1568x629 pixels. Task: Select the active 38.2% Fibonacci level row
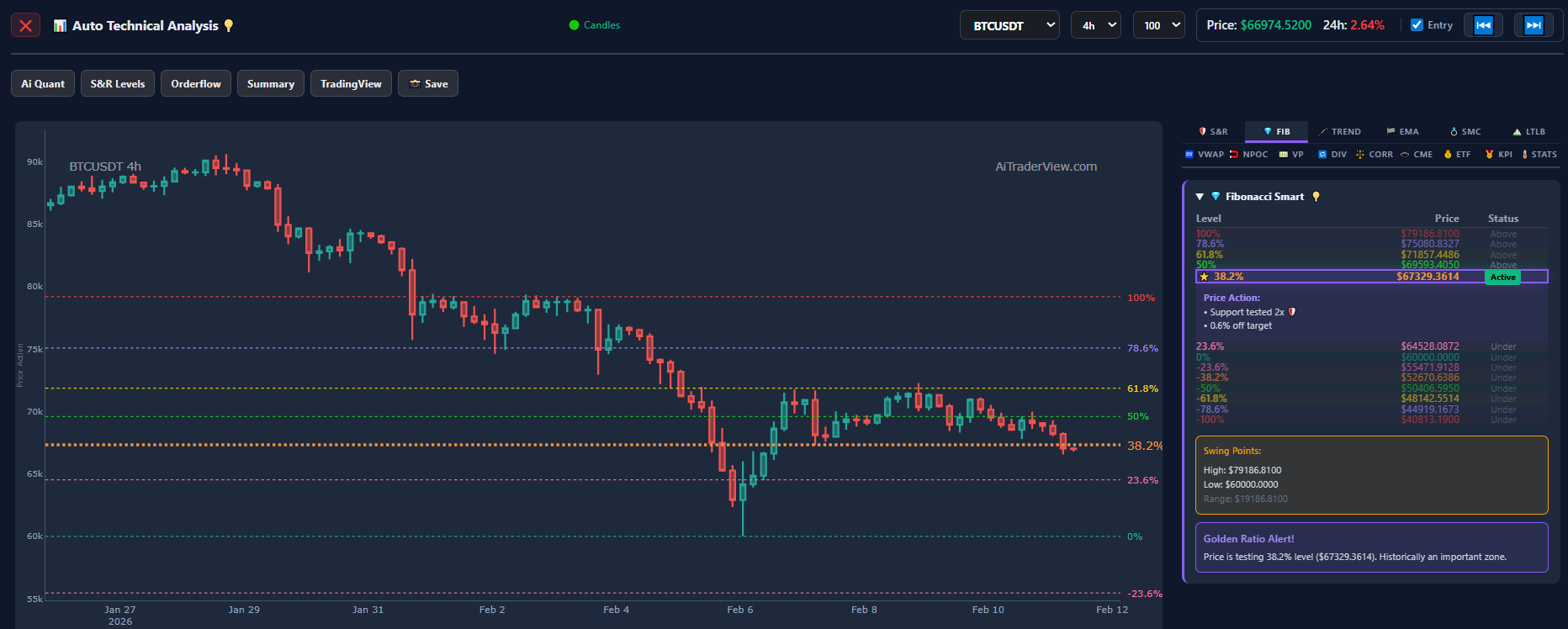pyautogui.click(x=1371, y=277)
